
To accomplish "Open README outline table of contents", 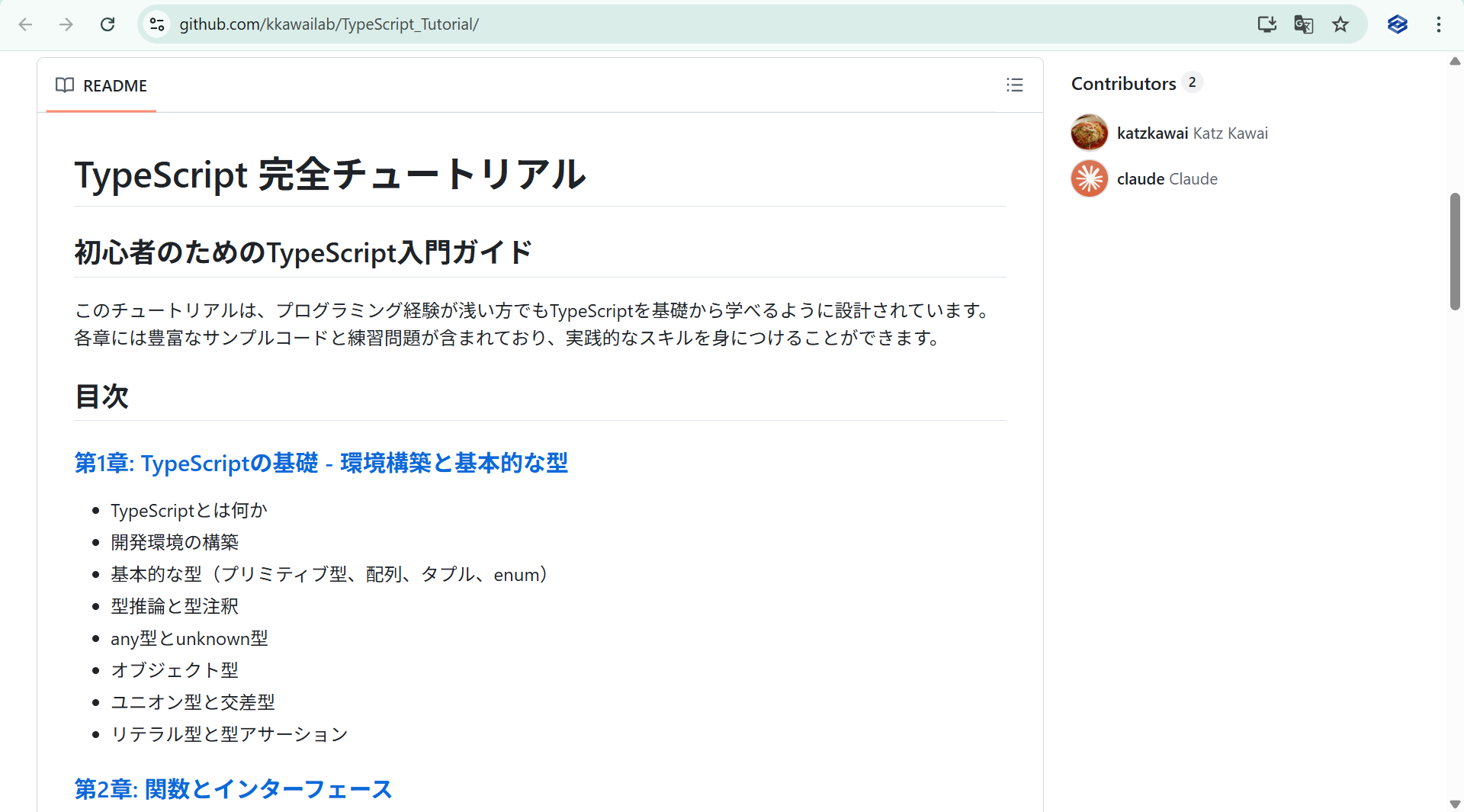I will 1014,85.
